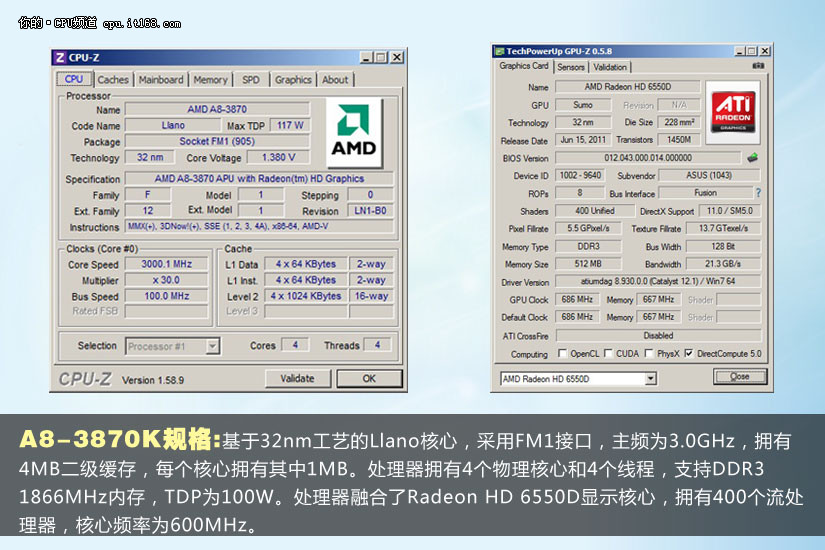Switch to the Memory tab
Viewport: 825px width, 550px height.
[210, 79]
